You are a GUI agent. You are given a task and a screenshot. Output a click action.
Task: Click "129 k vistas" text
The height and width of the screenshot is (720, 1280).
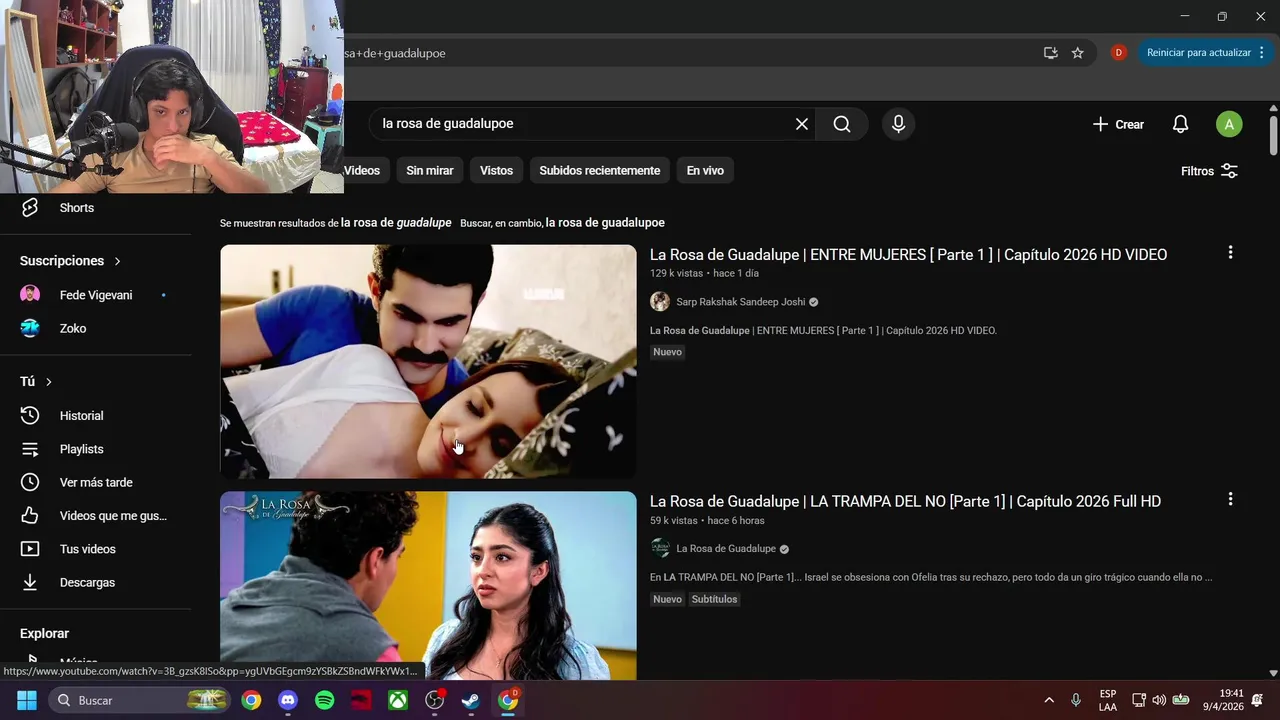coord(676,273)
